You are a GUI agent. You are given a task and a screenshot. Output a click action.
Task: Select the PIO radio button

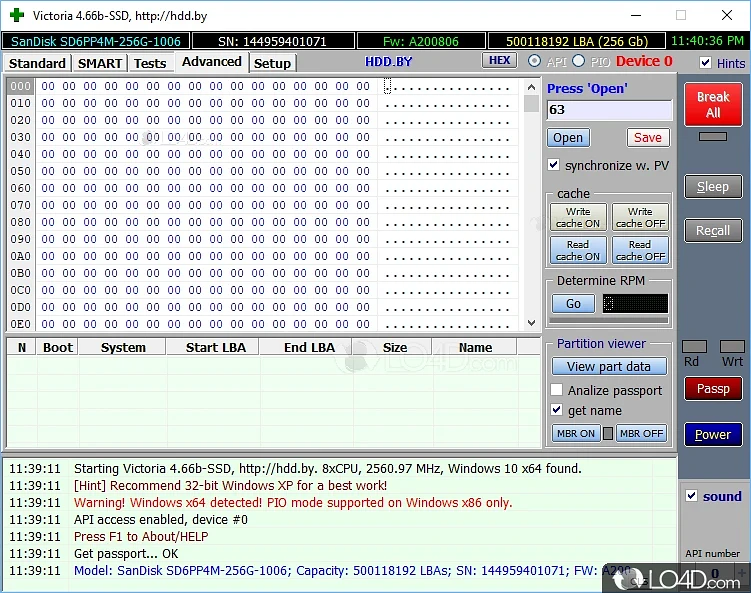tap(579, 61)
